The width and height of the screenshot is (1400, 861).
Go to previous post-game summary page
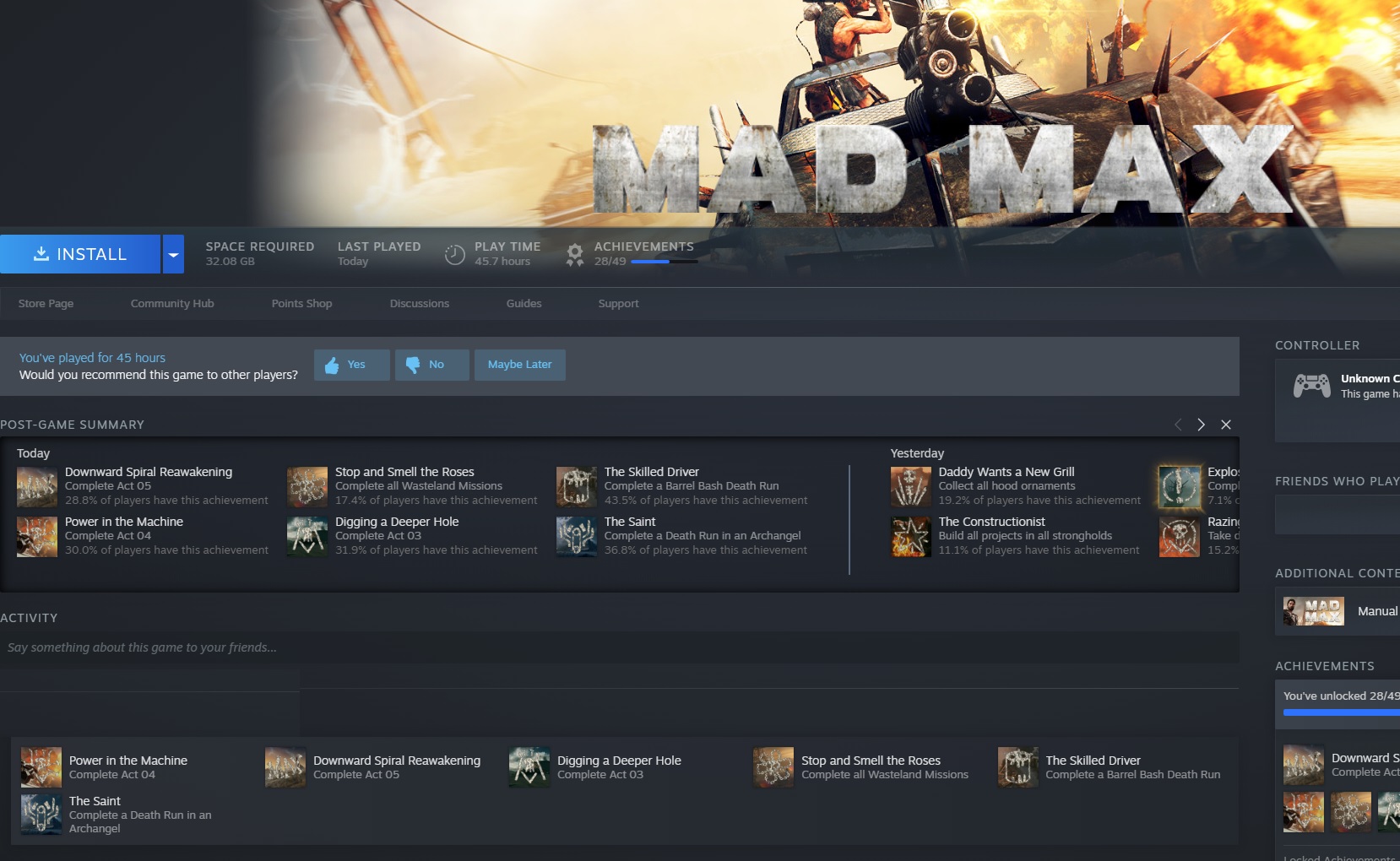[x=1178, y=425]
